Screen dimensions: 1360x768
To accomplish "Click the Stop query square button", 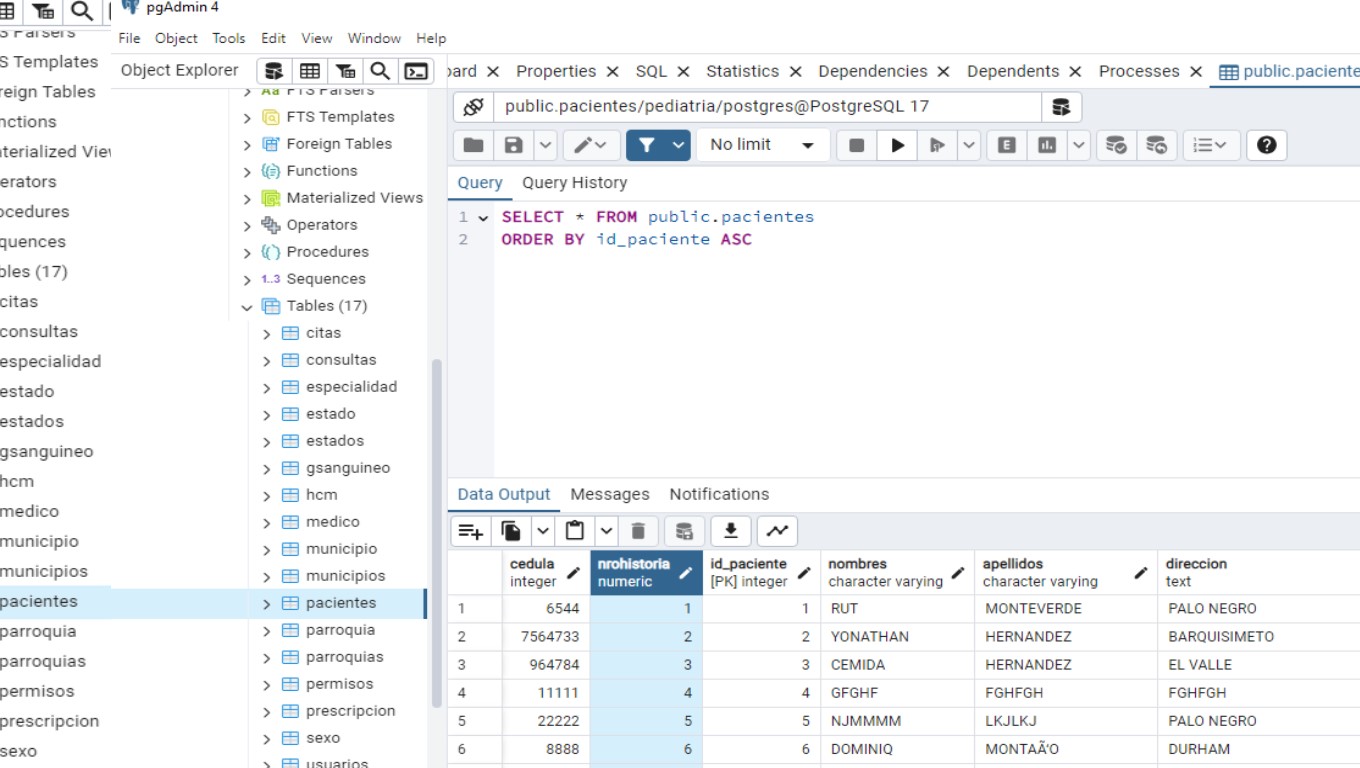I will 856,145.
